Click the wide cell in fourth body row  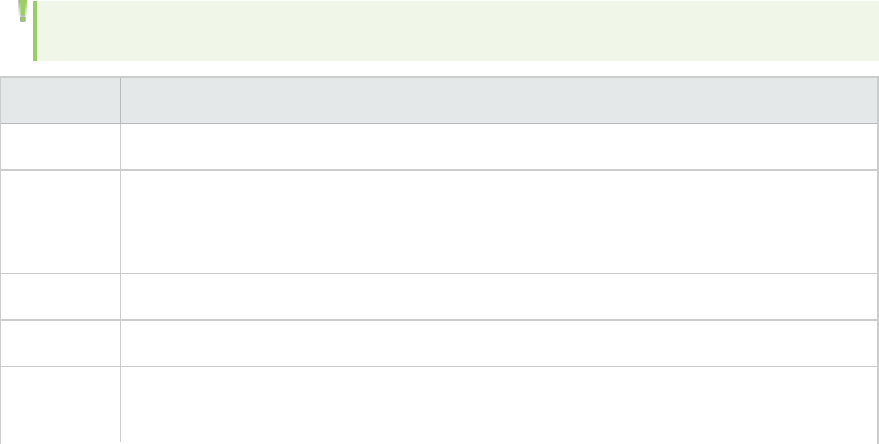click(x=499, y=343)
